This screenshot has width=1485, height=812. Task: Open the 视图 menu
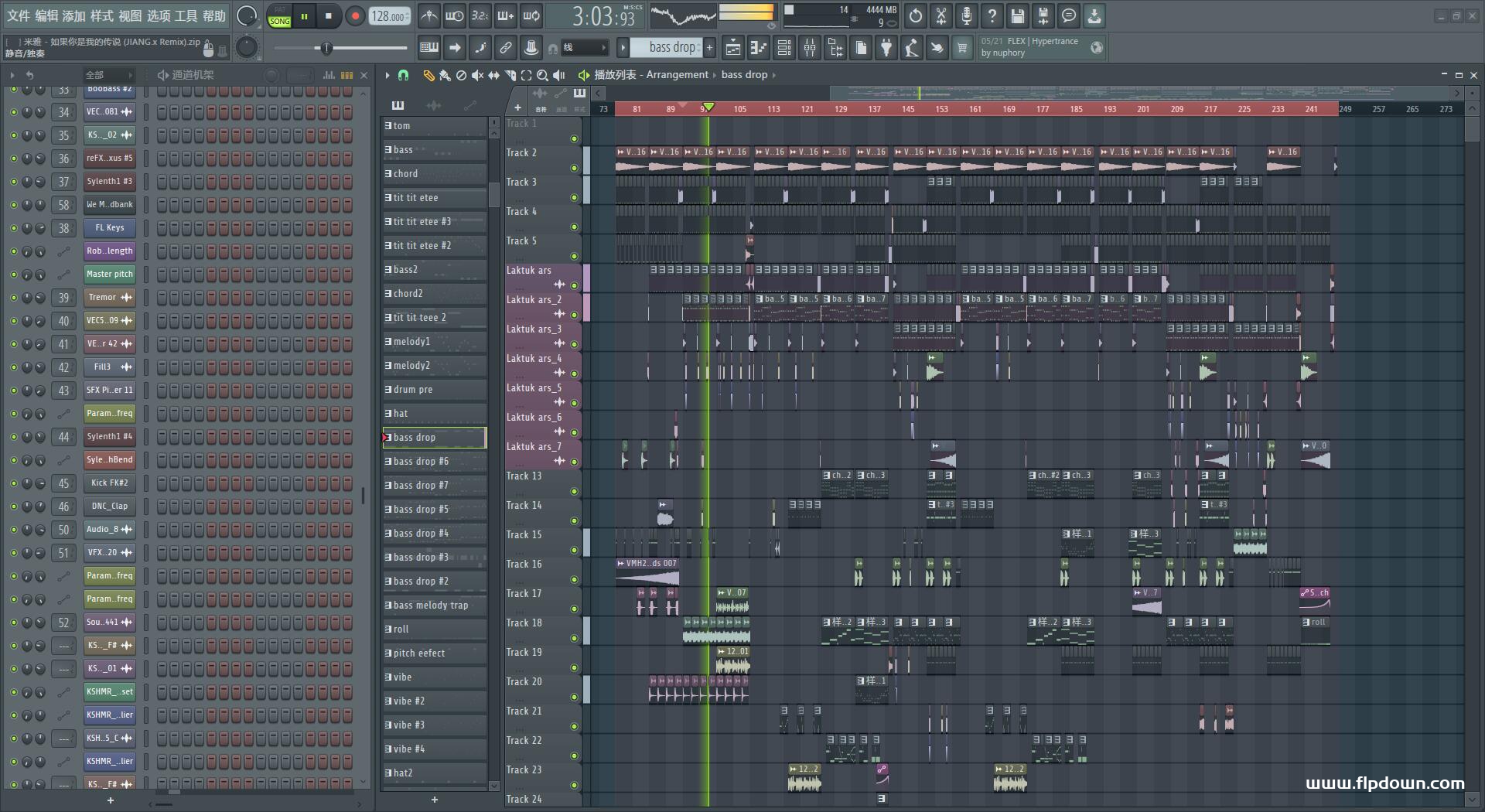[x=130, y=15]
